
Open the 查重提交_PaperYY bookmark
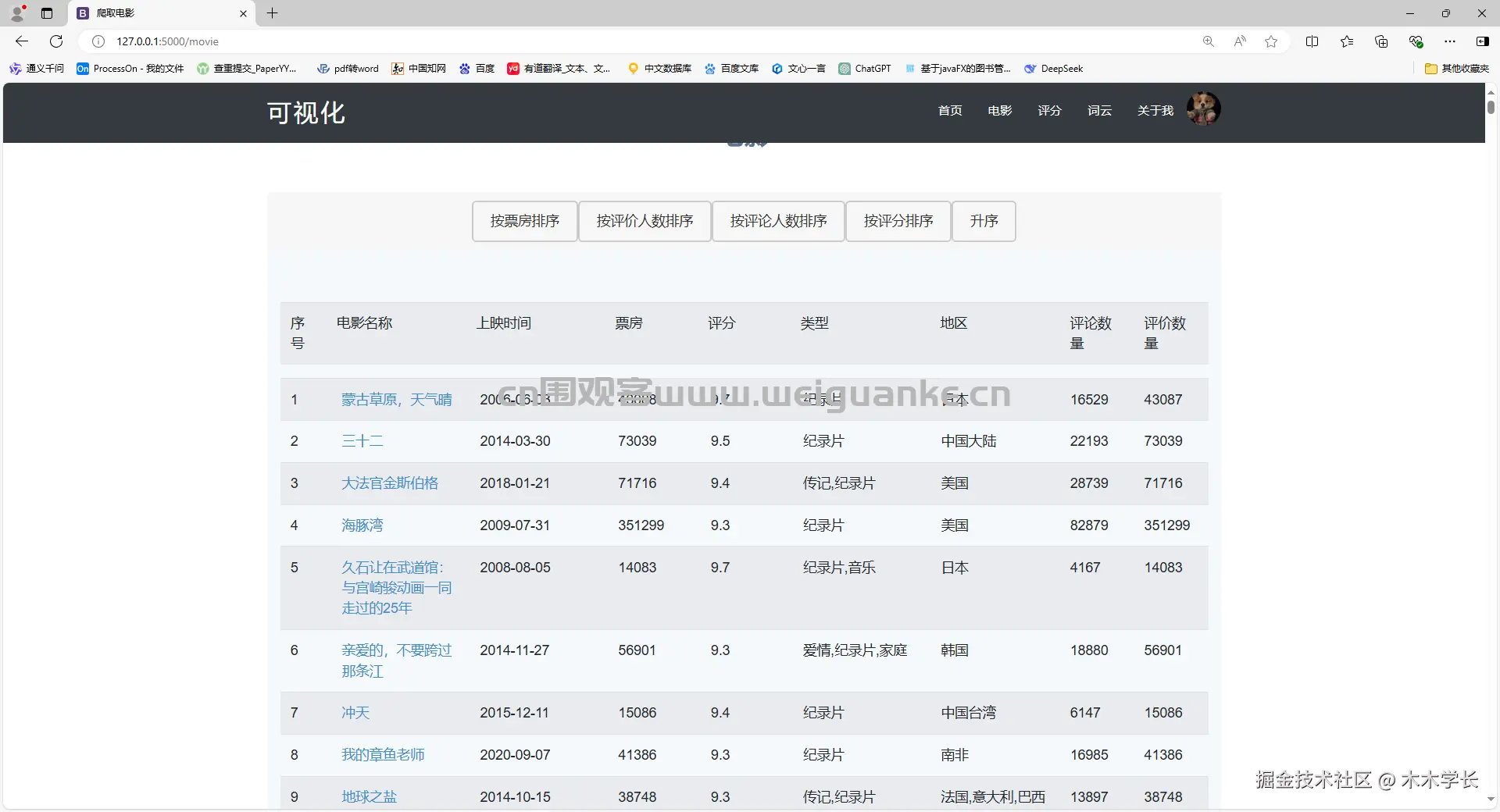[x=247, y=69]
